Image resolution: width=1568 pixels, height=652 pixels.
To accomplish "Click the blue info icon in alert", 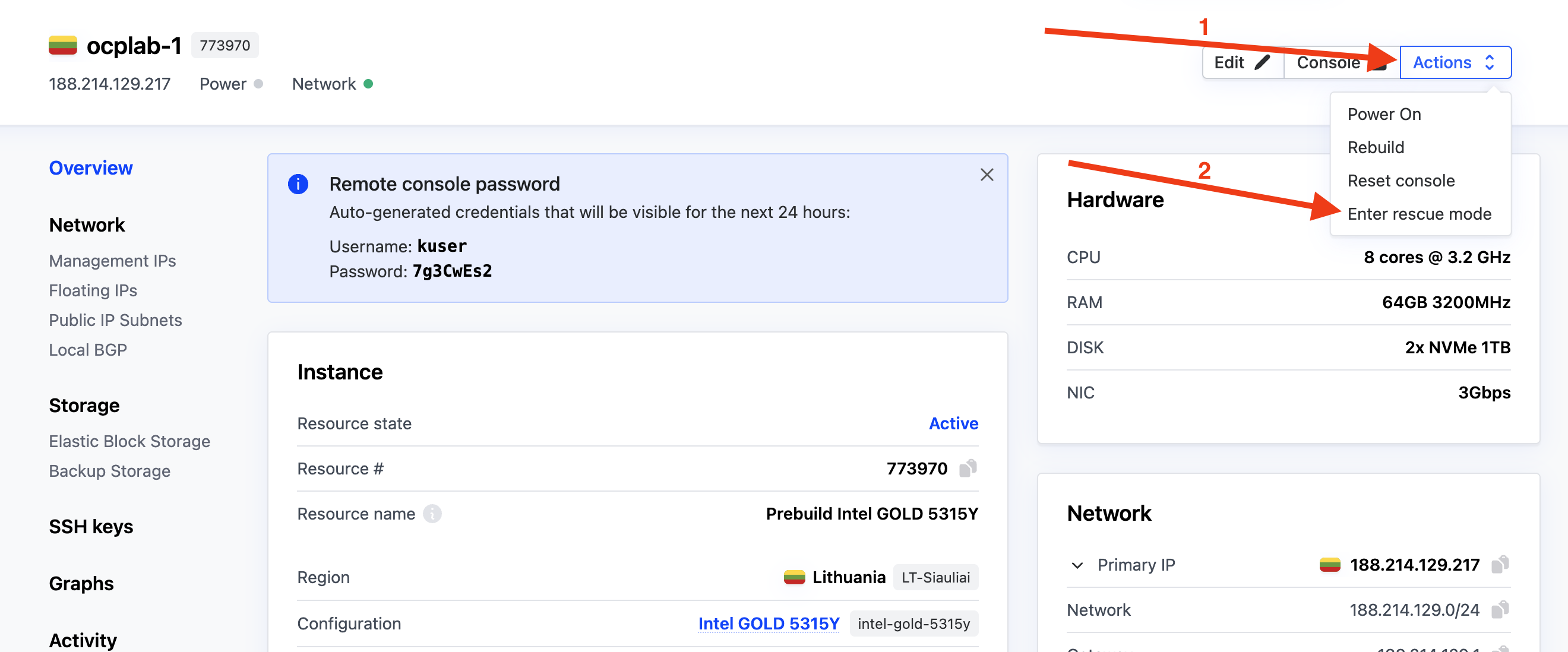I will [x=298, y=184].
